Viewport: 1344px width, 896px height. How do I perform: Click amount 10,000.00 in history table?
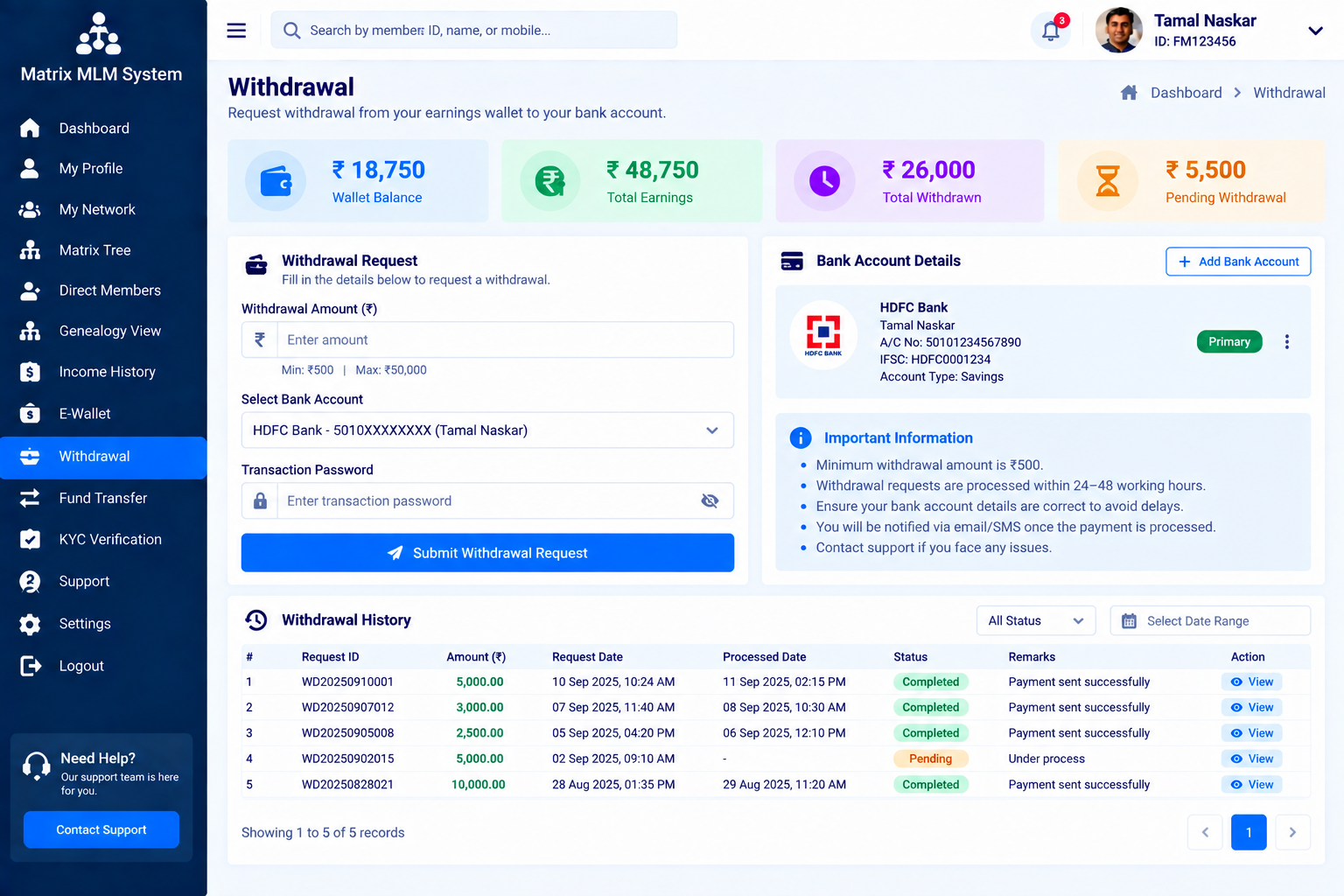pyautogui.click(x=478, y=785)
